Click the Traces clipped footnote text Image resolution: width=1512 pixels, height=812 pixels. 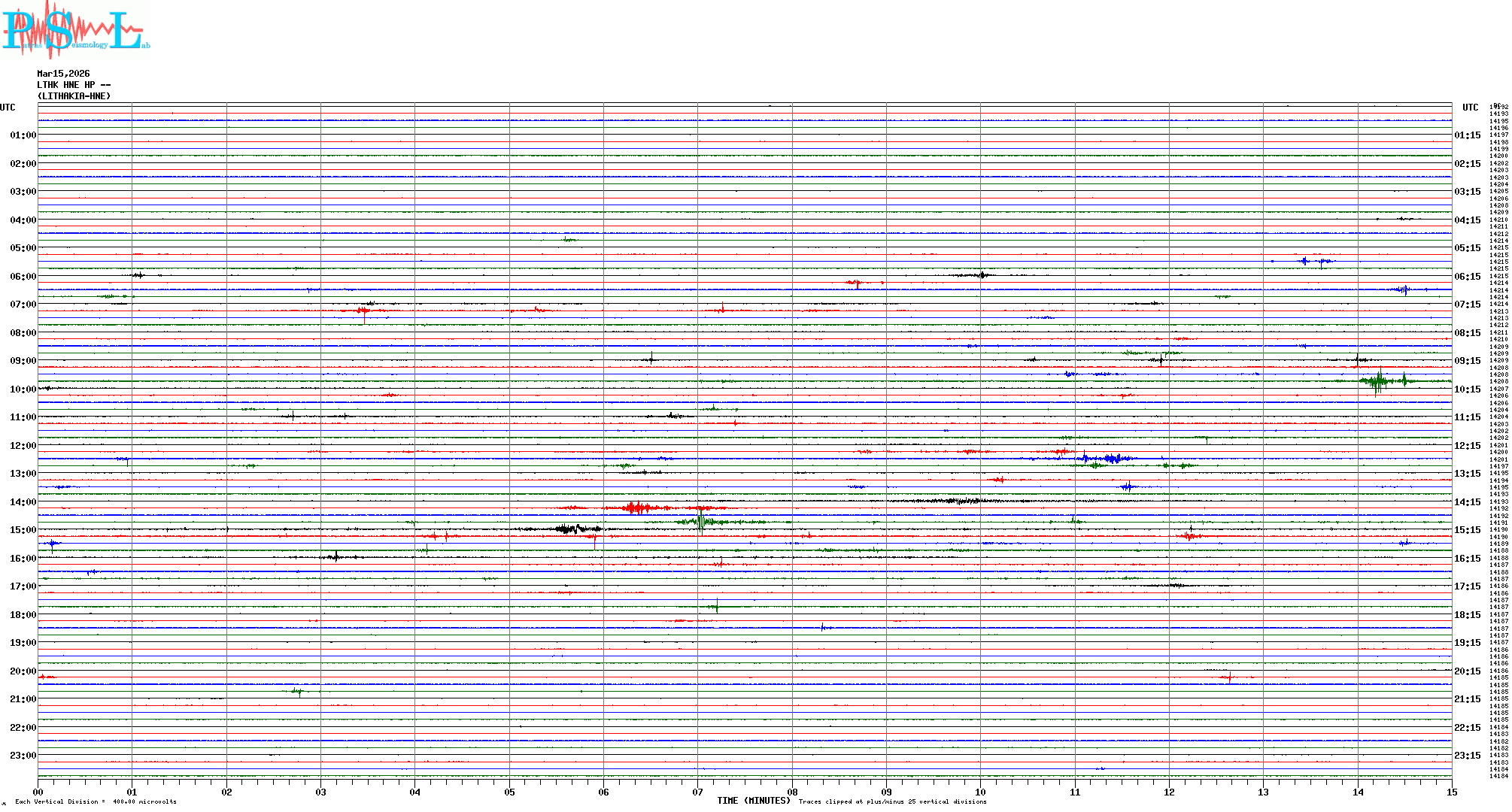(x=892, y=801)
